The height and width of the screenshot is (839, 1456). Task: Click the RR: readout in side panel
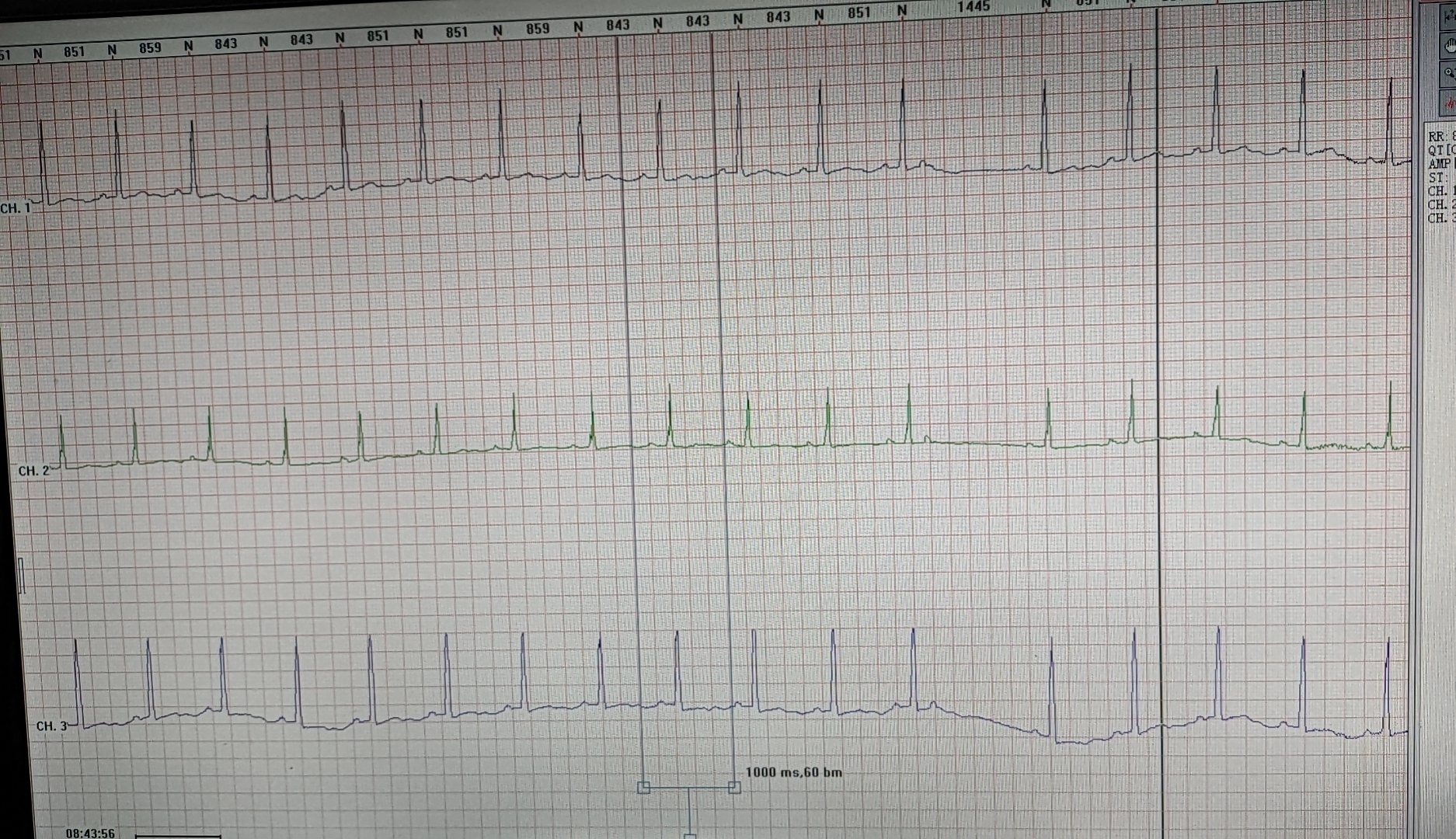(1441, 137)
